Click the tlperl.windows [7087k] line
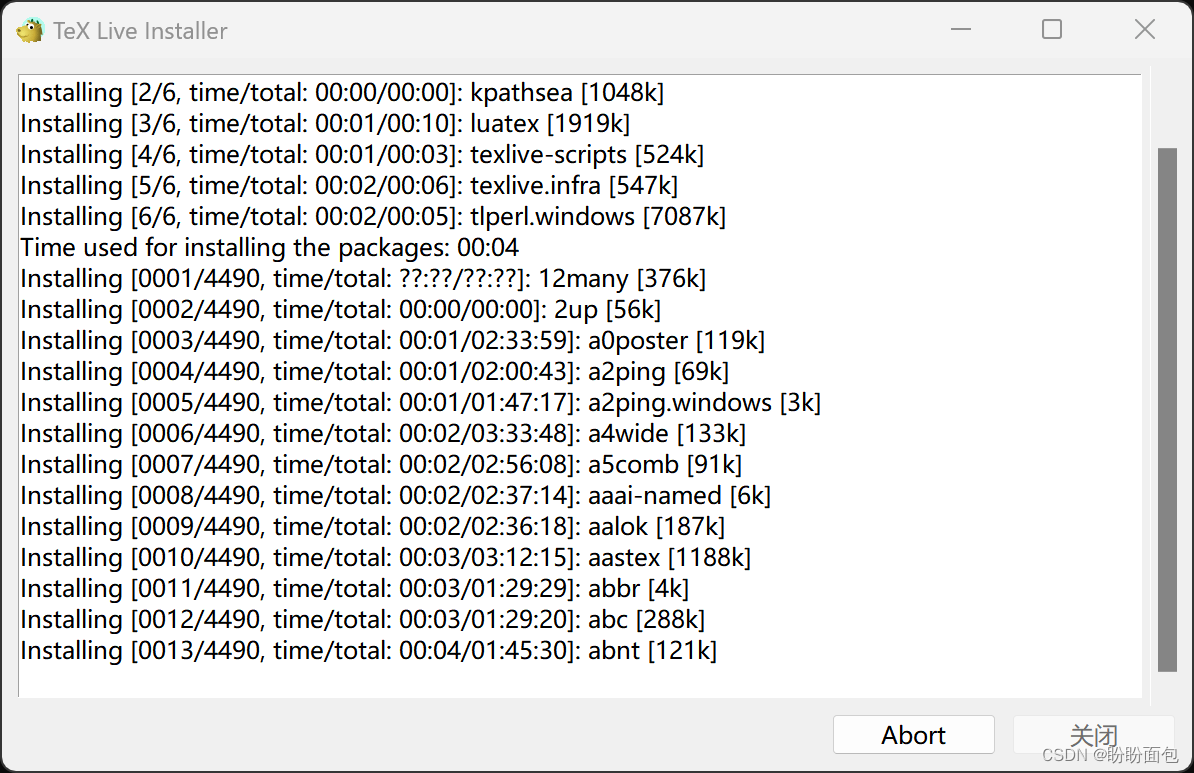Screen dimensions: 1194x773 tap(373, 217)
